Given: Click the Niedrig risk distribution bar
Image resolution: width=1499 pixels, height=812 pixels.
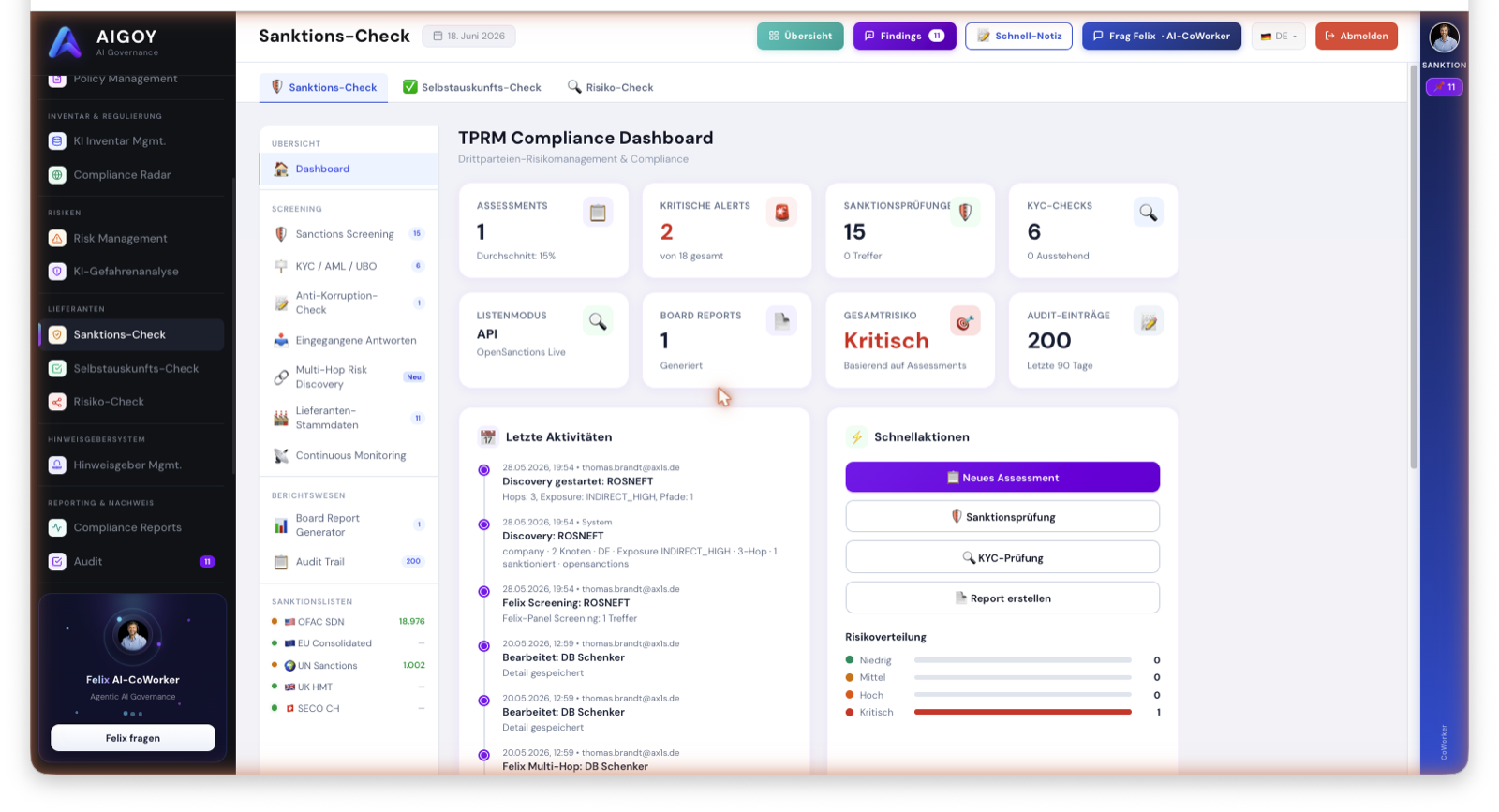Looking at the screenshot, I should click(x=1023, y=661).
